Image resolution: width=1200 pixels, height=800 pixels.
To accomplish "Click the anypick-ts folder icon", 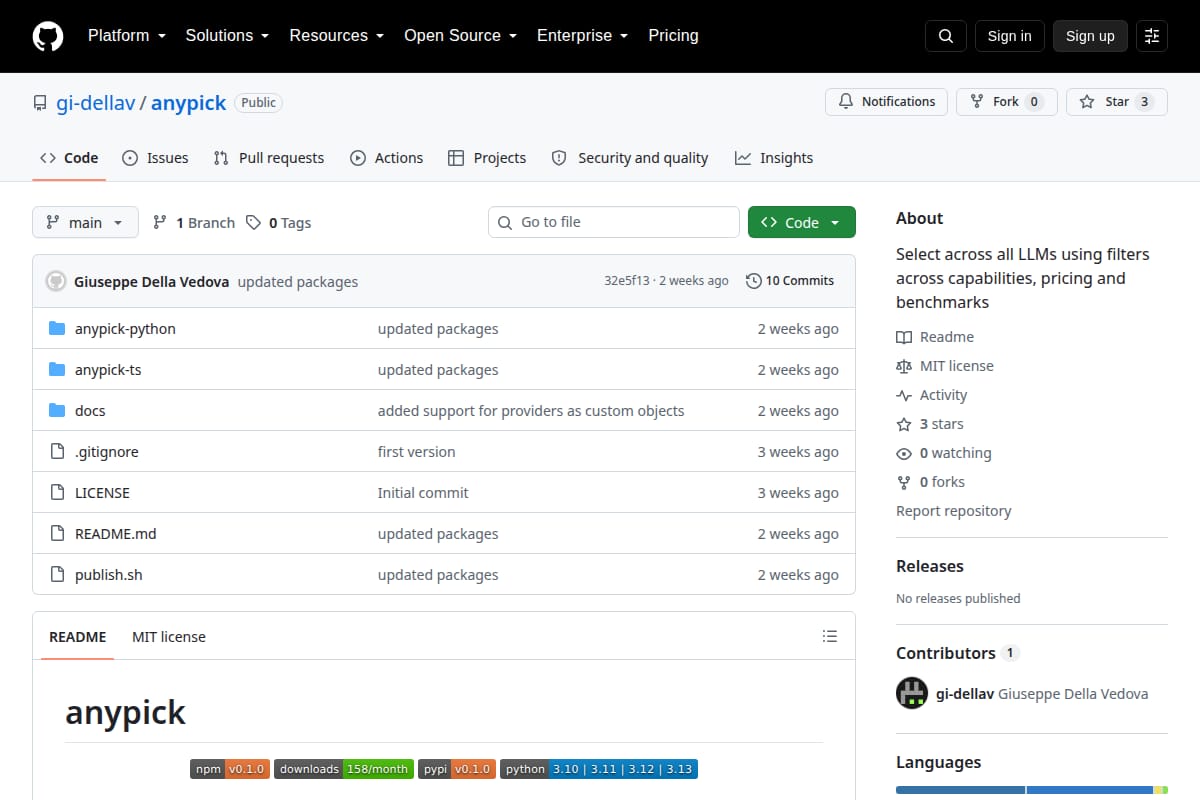I will [57, 370].
